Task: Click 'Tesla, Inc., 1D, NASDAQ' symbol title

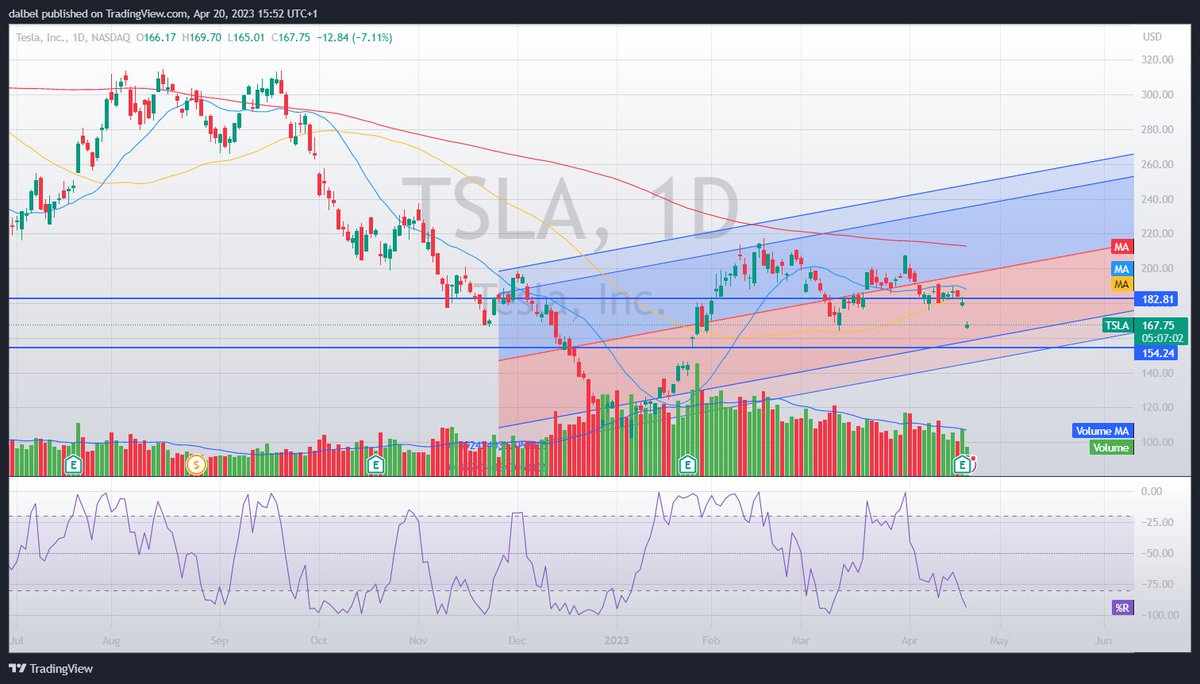Action: (72, 37)
